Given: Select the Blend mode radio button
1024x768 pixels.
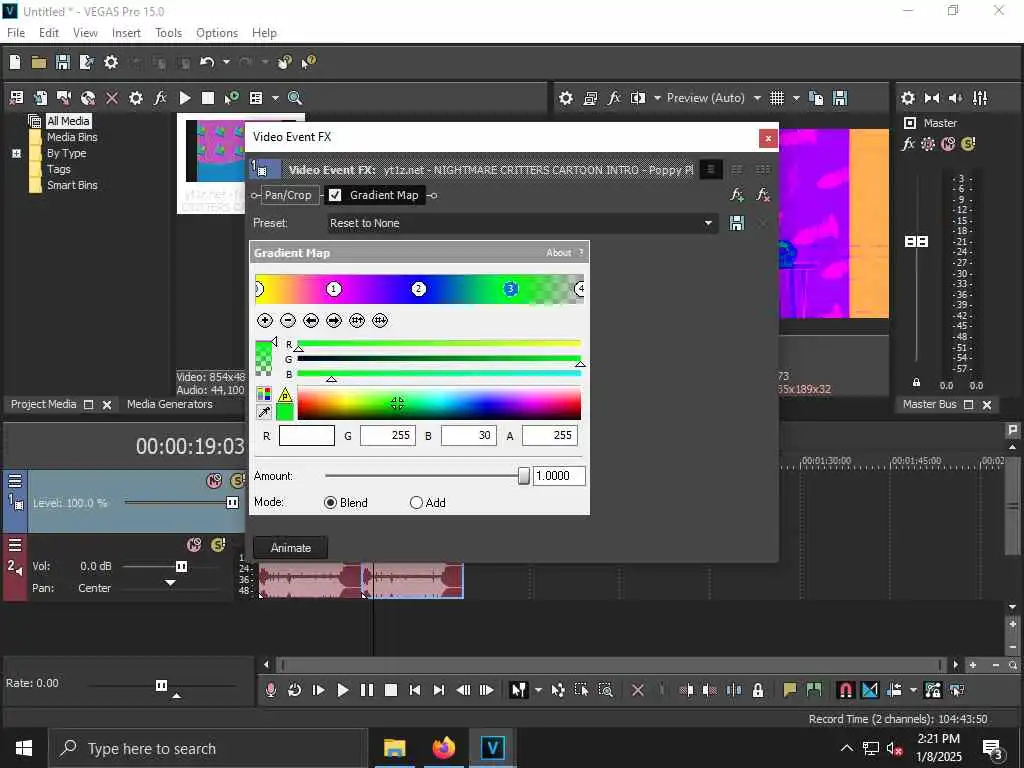Looking at the screenshot, I should [330, 502].
